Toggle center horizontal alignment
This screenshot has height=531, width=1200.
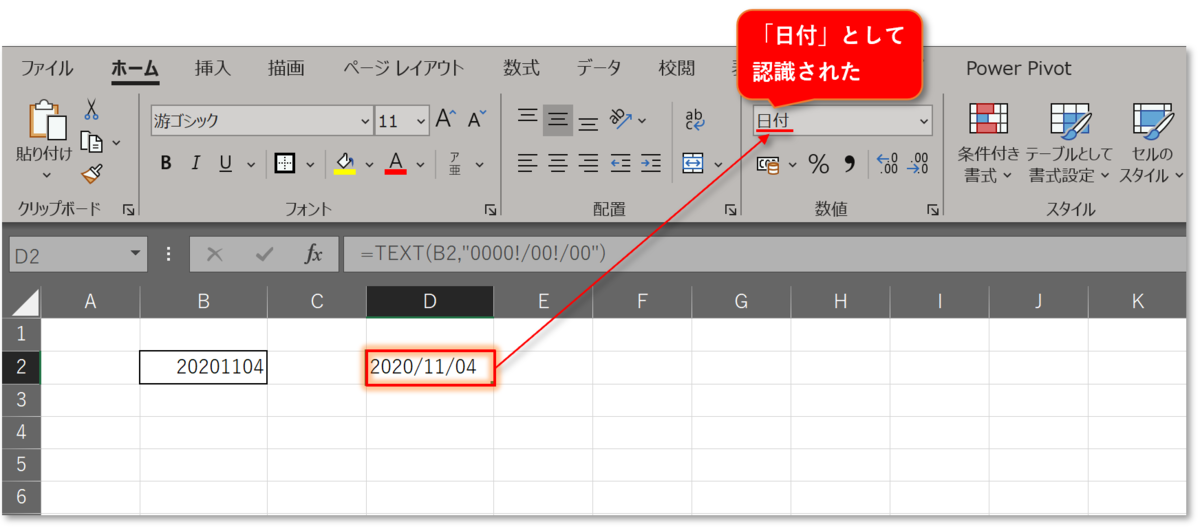click(x=557, y=163)
